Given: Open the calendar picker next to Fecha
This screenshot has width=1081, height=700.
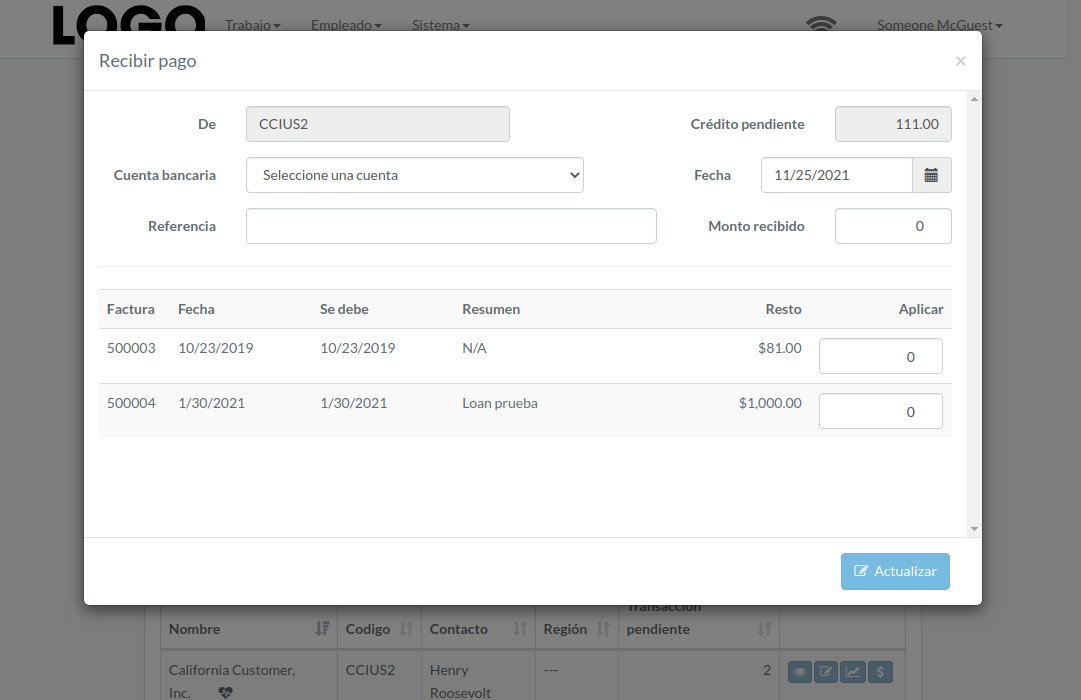Looking at the screenshot, I should tap(931, 175).
